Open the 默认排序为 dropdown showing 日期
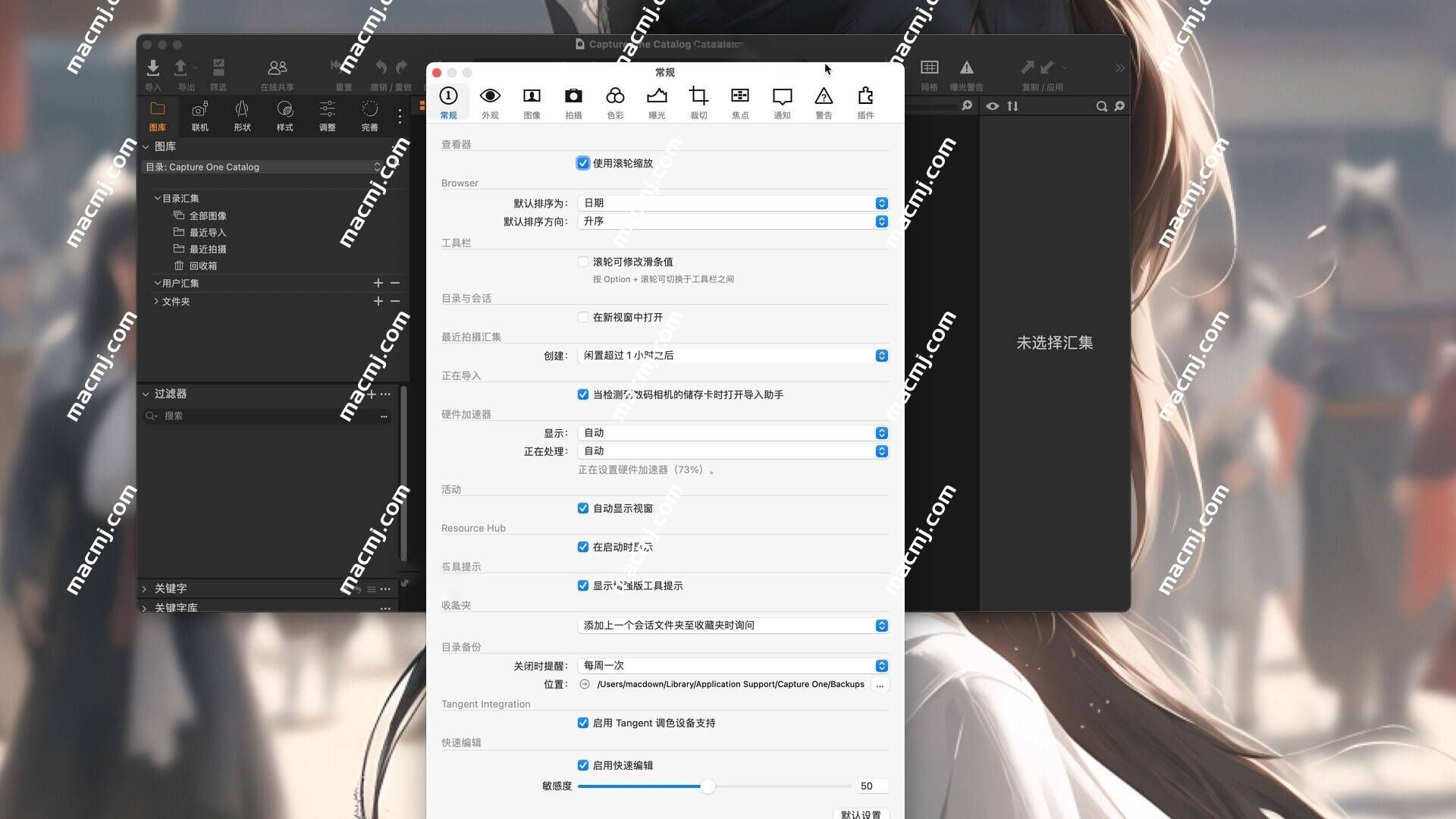This screenshot has width=1456, height=819. [x=733, y=203]
